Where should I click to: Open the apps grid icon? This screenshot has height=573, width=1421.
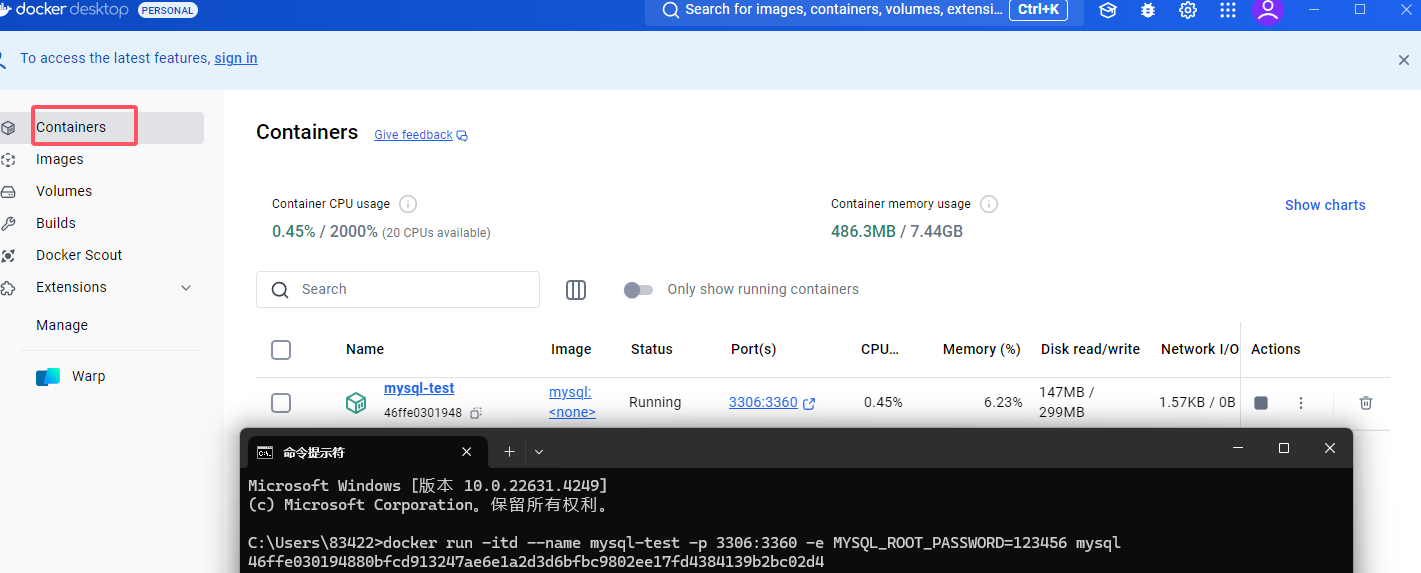tap(1228, 10)
